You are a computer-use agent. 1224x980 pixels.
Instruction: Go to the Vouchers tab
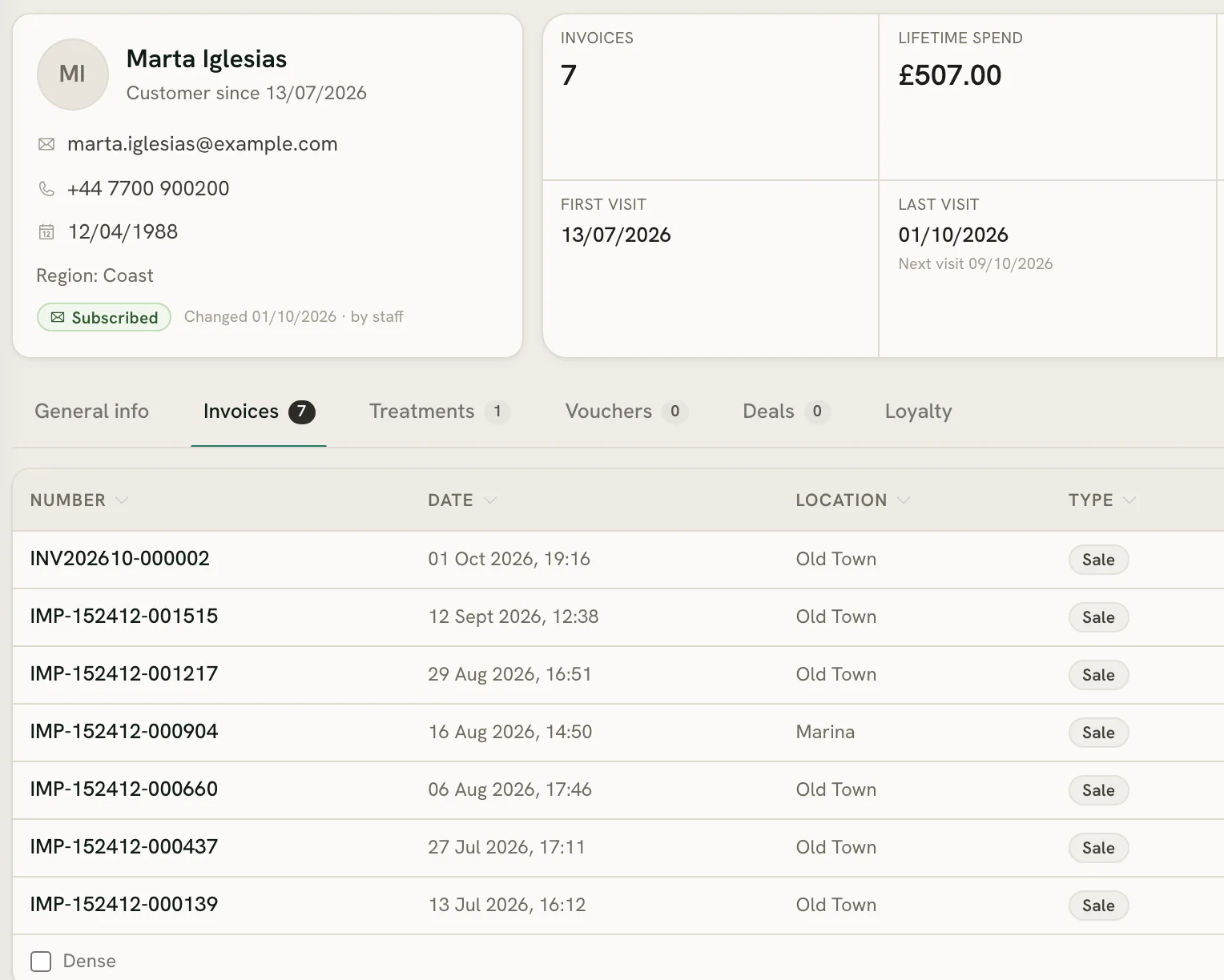coord(626,412)
